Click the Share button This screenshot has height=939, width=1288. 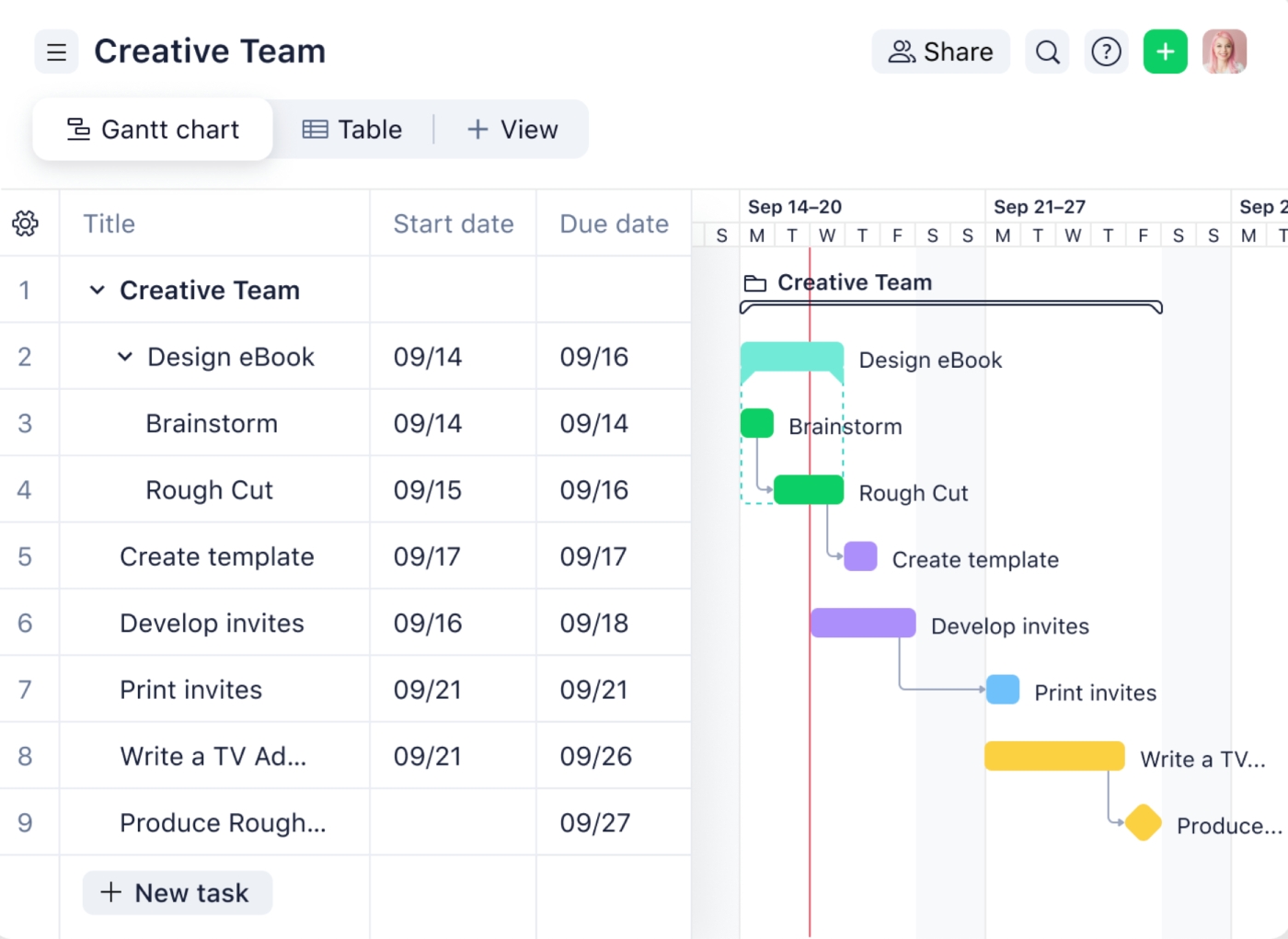click(x=940, y=52)
